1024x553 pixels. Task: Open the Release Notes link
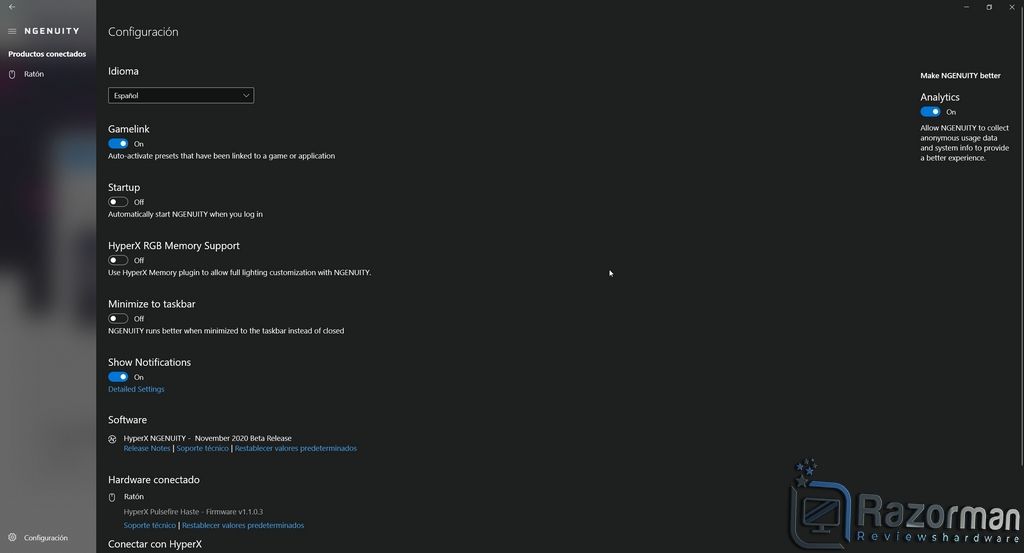click(147, 449)
